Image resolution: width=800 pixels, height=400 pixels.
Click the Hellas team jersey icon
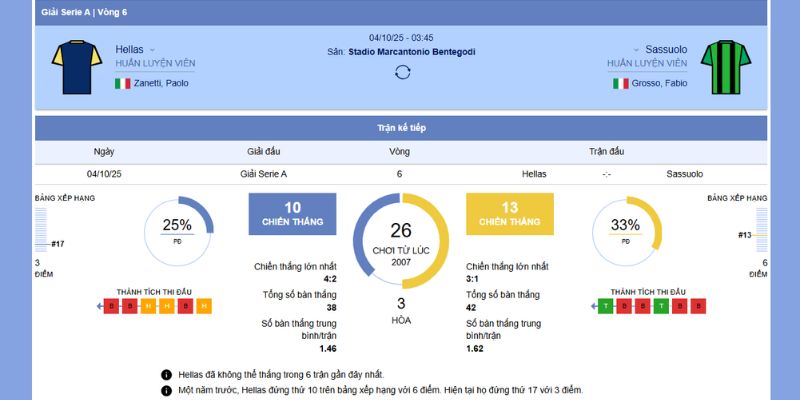(75, 66)
